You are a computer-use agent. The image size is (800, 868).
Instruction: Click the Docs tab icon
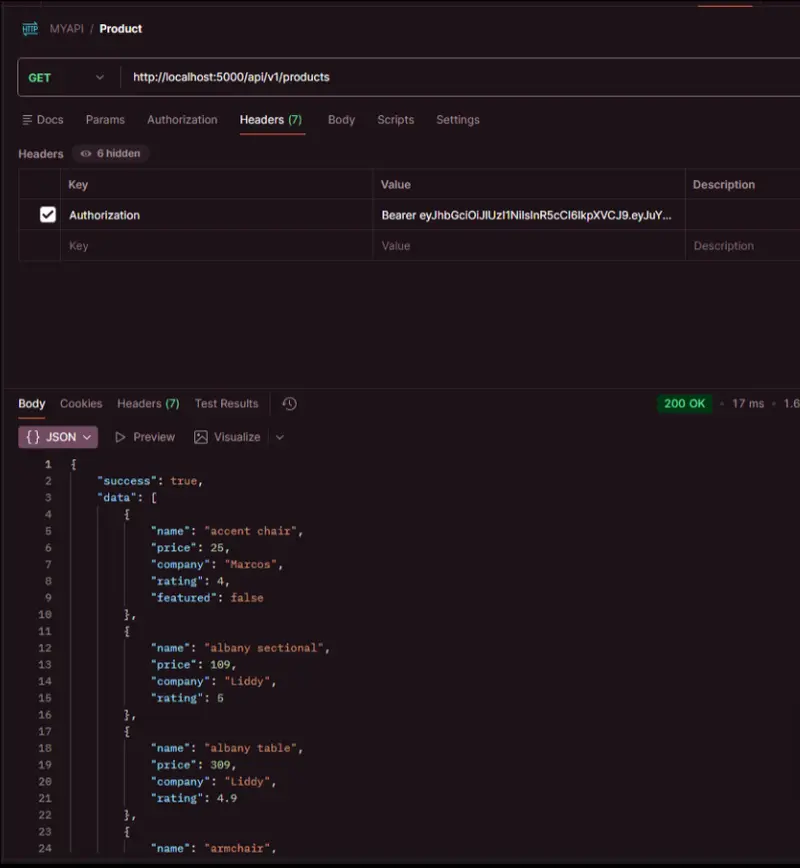click(x=27, y=120)
